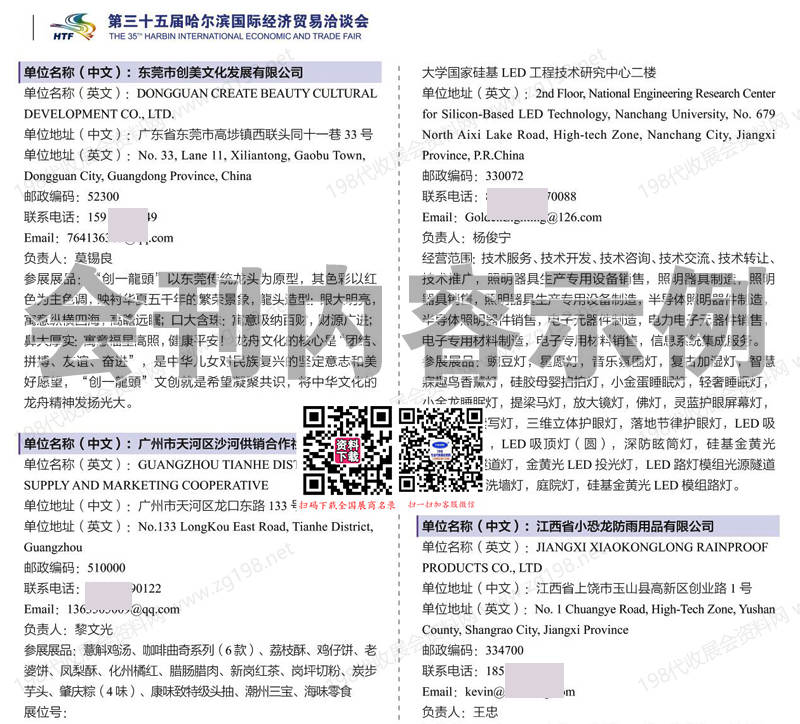Image resolution: width=800 pixels, height=724 pixels.
Task: Click line Dongguan City, Guangdong Province, China
Action: click(138, 176)
